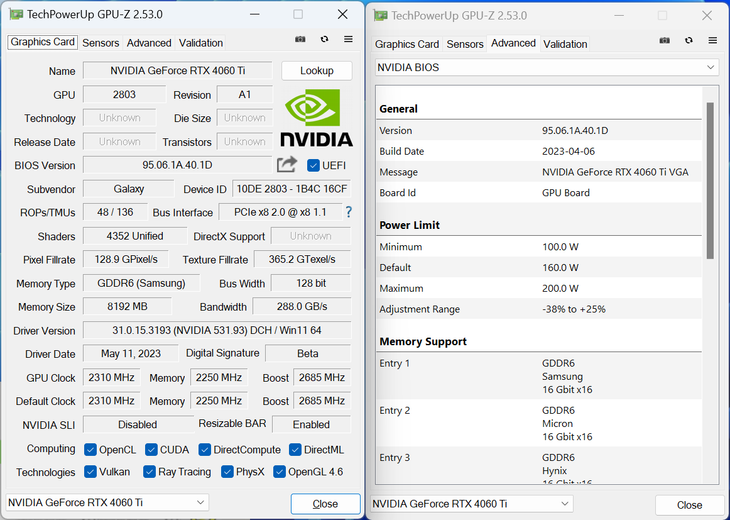The image size is (730, 520).
Task: Click the Bandwidth 288.0 GB/s field
Action: coord(302,307)
